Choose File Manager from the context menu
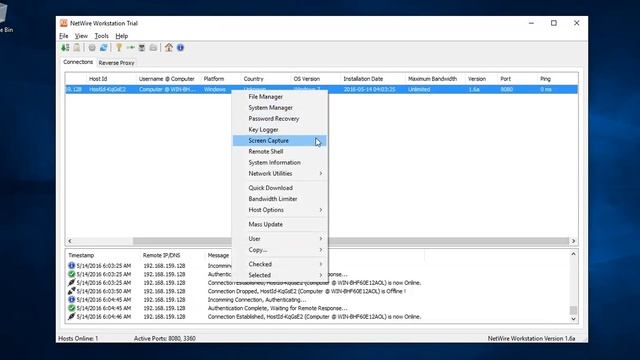Viewport: 640px width, 360px height. [280, 97]
